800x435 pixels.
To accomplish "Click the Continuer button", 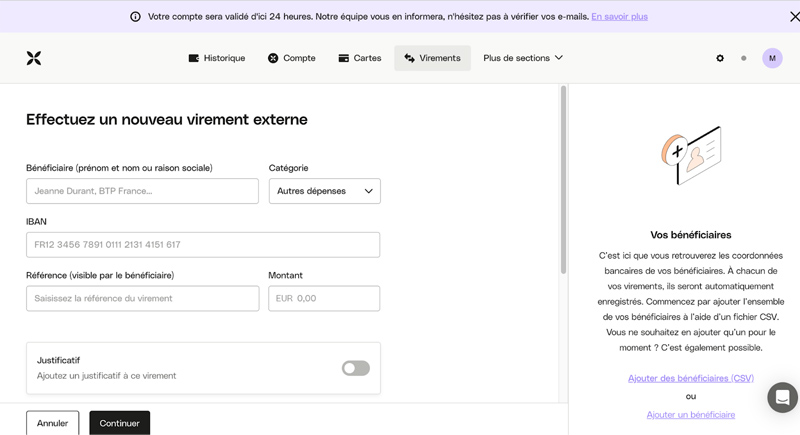I will coord(119,423).
